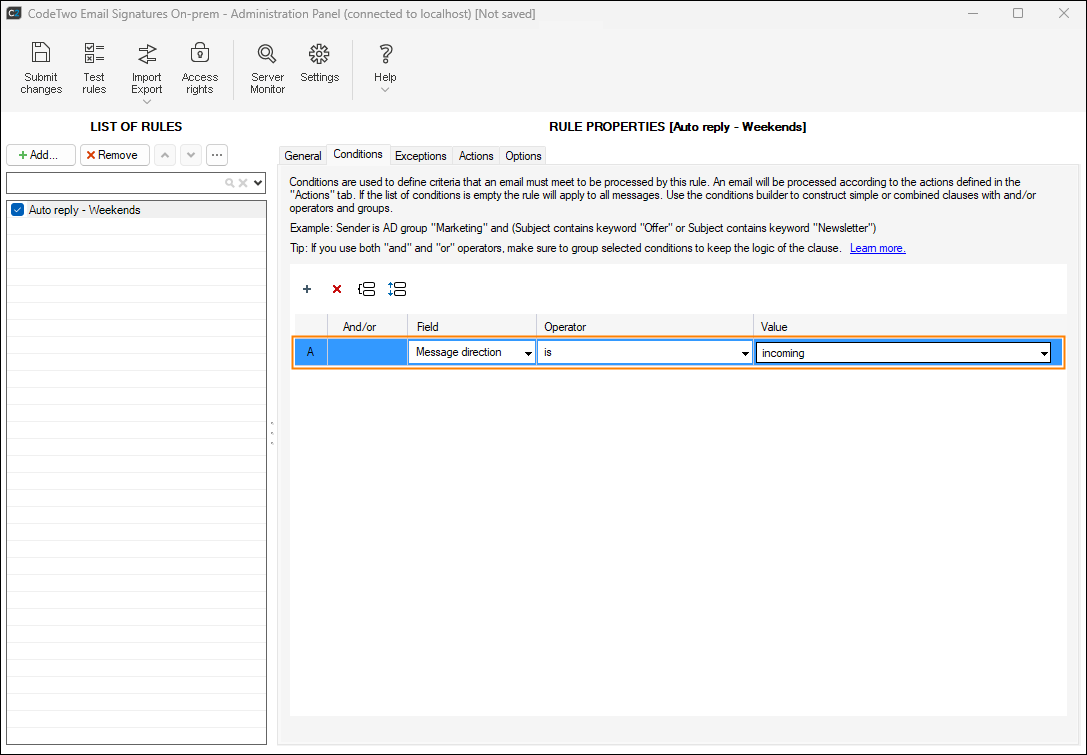The width and height of the screenshot is (1087, 755).
Task: Click the group conditions icon
Action: 367,289
